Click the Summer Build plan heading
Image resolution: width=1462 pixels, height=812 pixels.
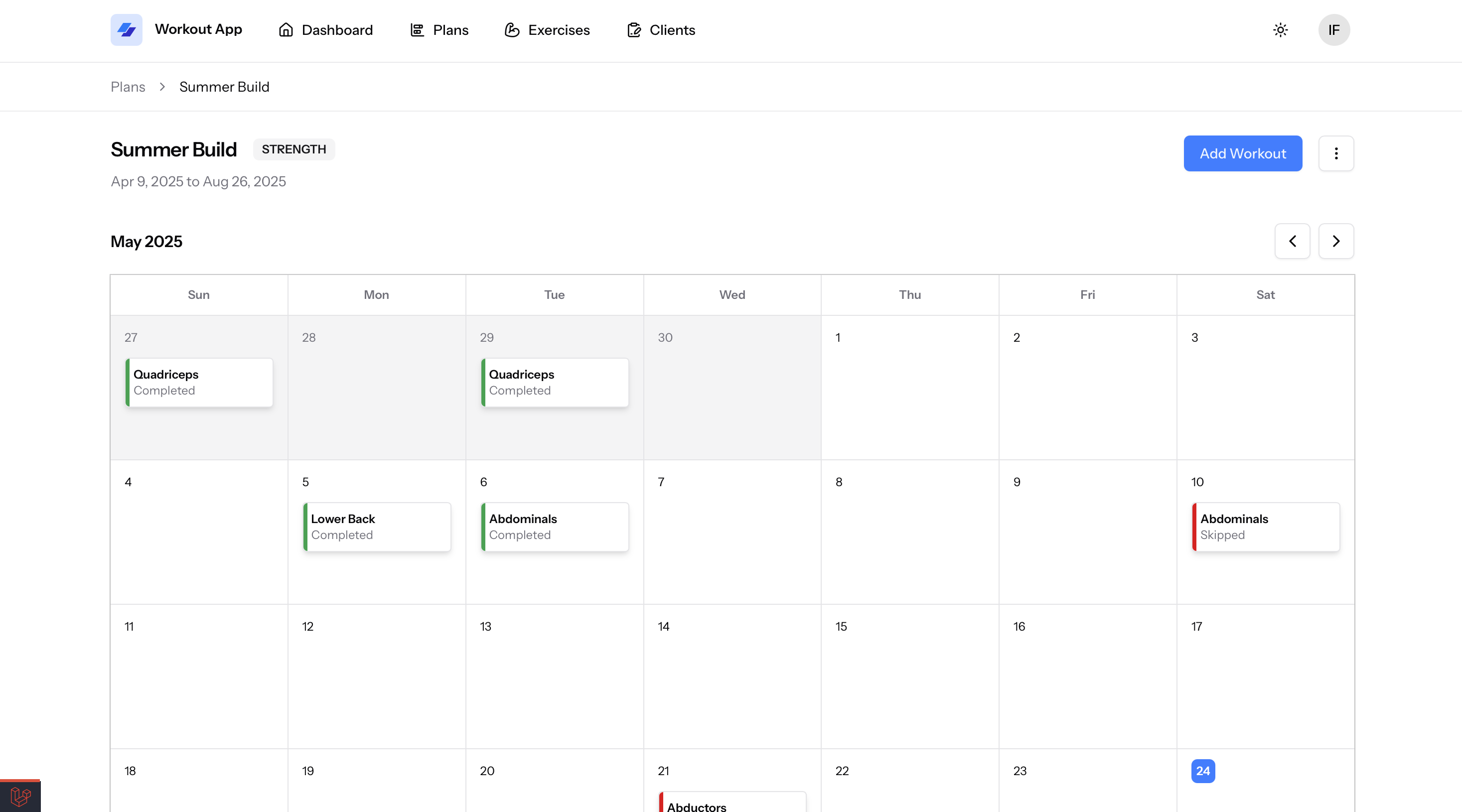(174, 150)
